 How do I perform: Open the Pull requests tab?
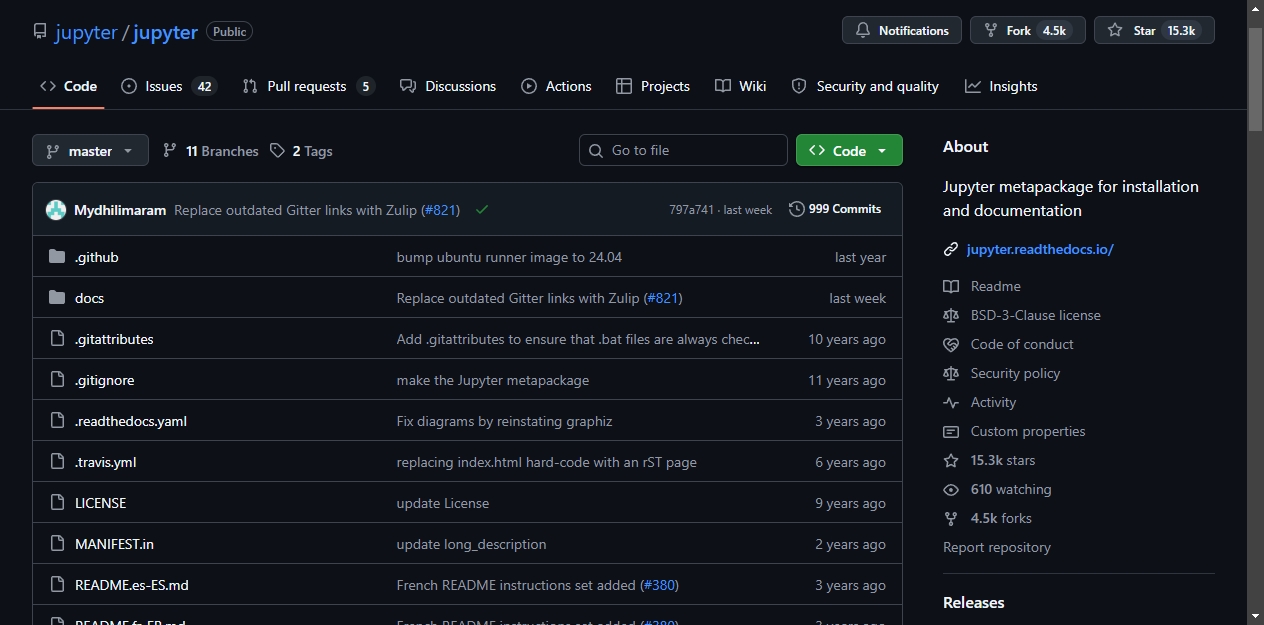[308, 86]
